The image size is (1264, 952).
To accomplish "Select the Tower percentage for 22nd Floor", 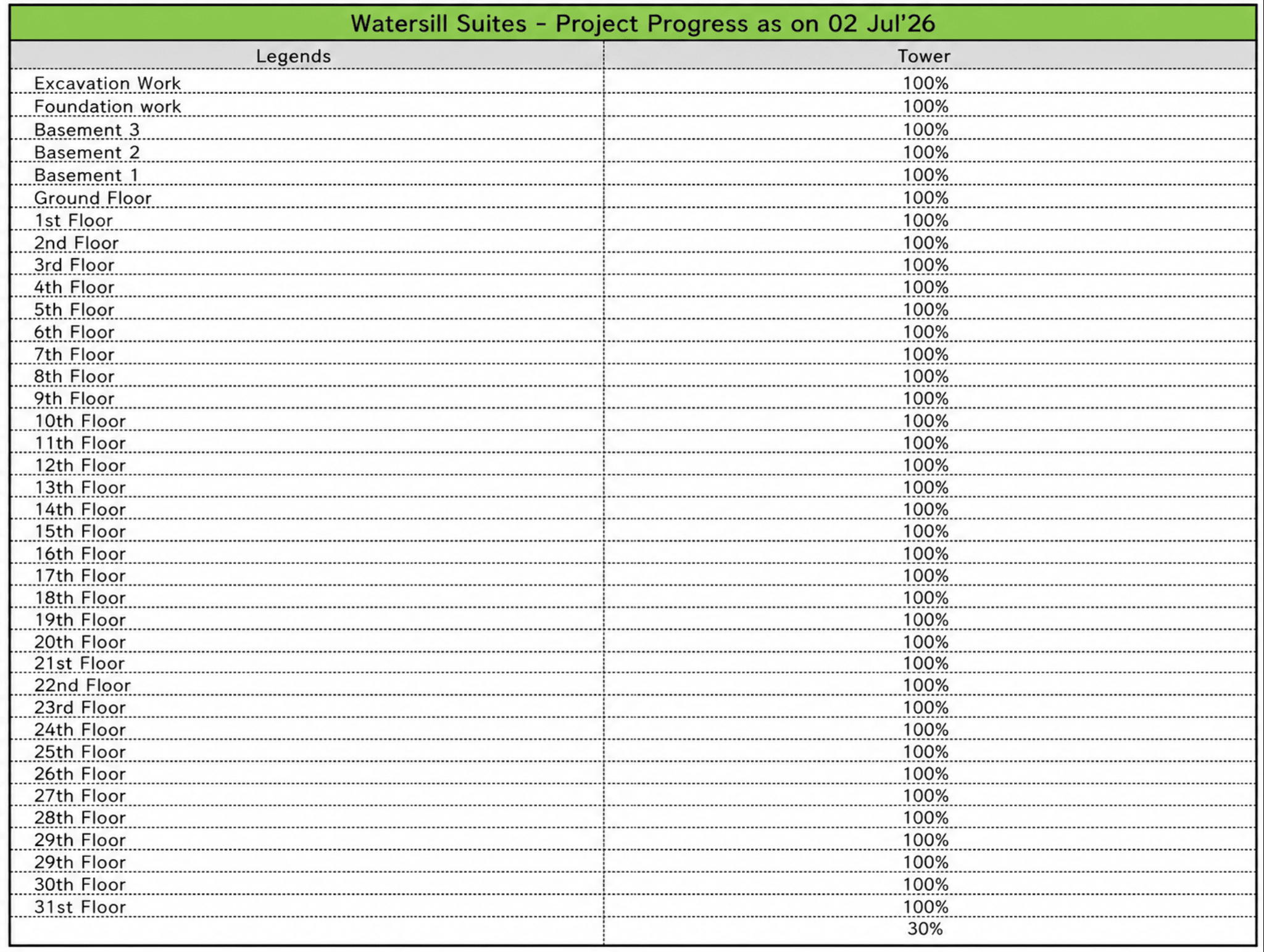I will [926, 685].
